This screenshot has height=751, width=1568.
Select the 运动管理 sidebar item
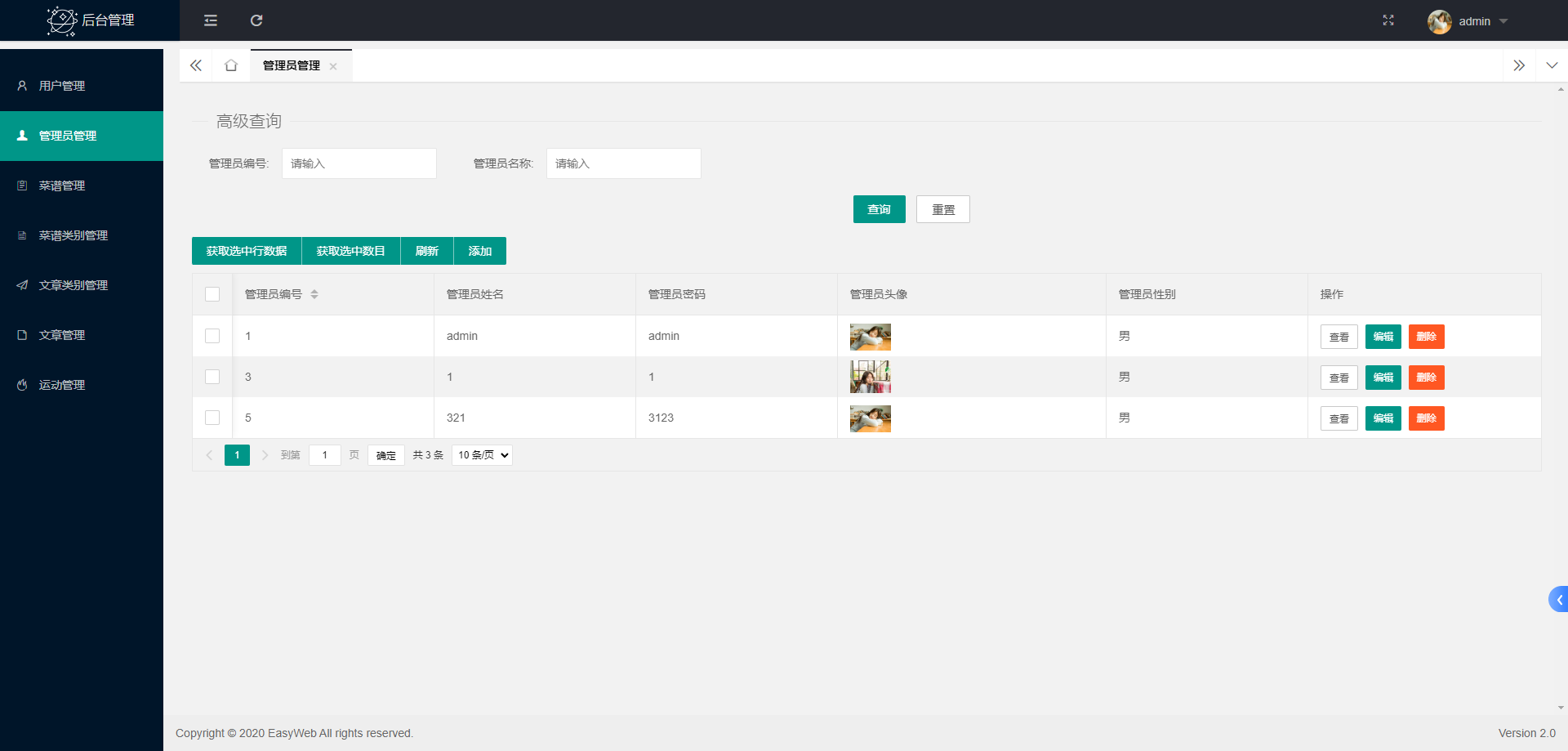pyautogui.click(x=61, y=385)
